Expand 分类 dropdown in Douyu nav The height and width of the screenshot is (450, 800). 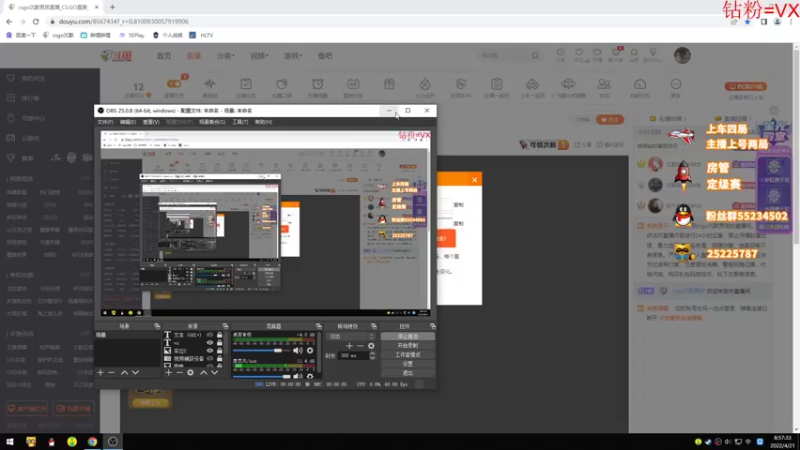pos(226,56)
